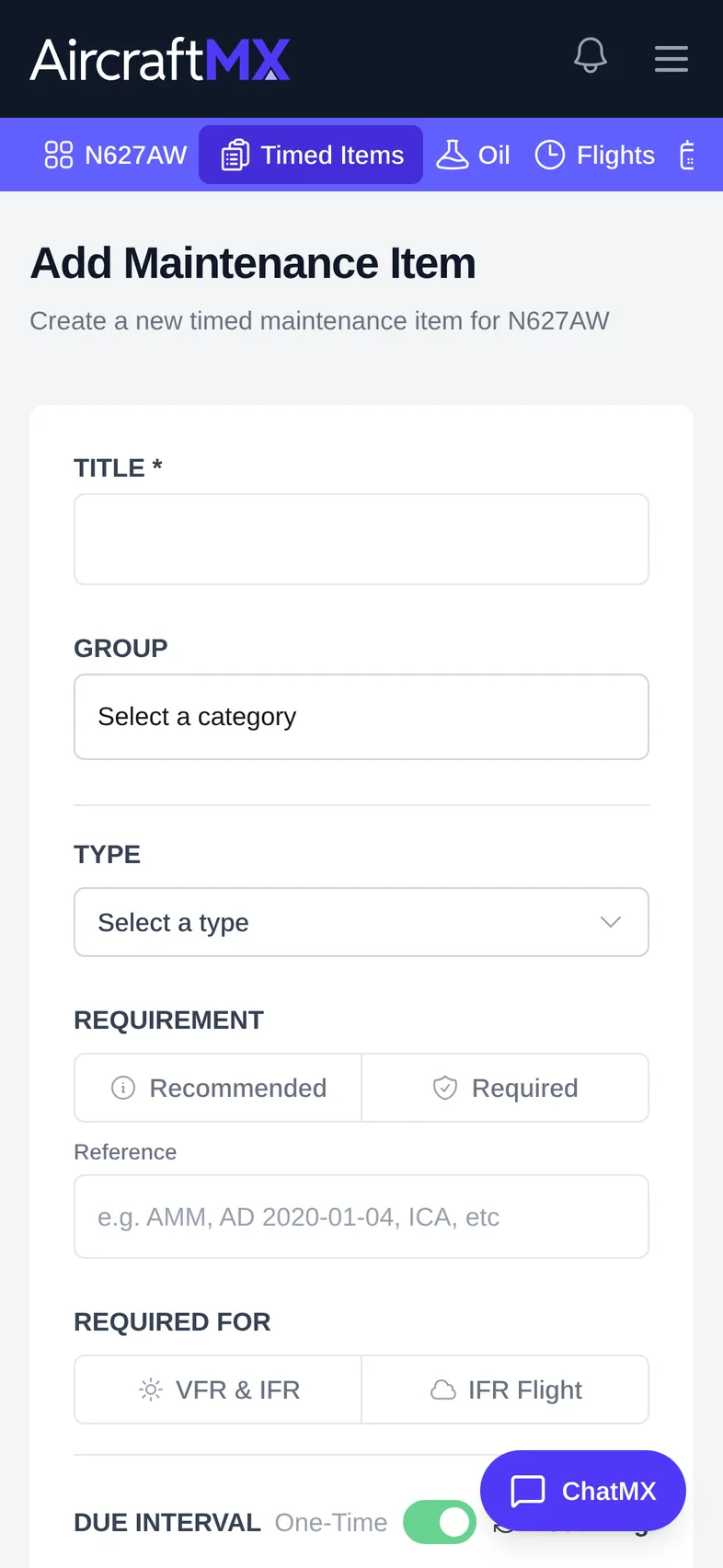
Task: Click the AircraftMX logo
Action: pos(160,60)
